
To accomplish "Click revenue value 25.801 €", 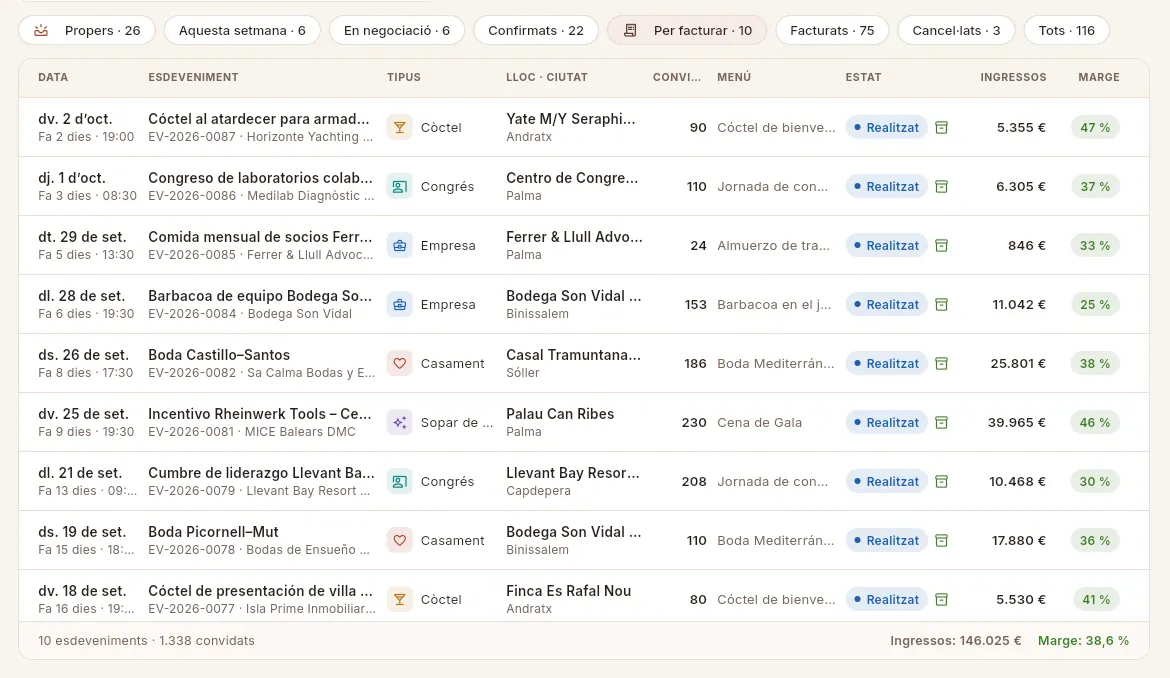I will pyautogui.click(x=1018, y=363).
